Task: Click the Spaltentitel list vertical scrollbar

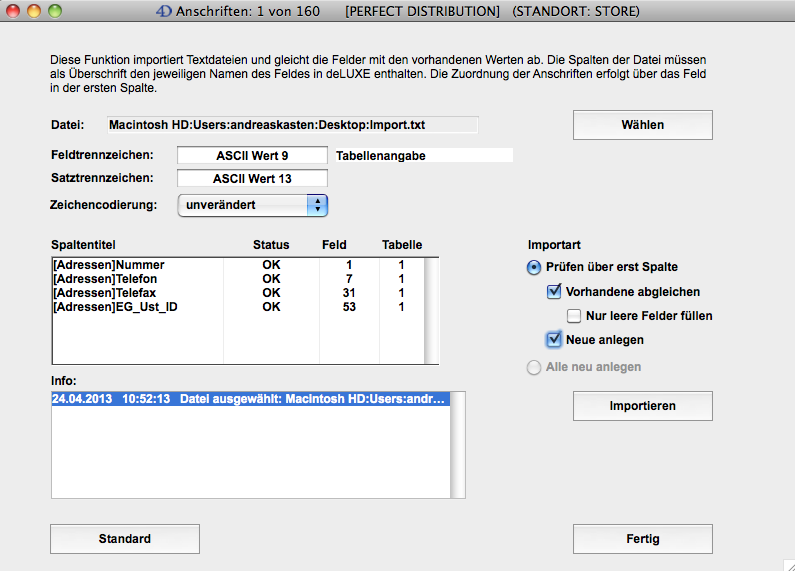Action: pos(431,311)
